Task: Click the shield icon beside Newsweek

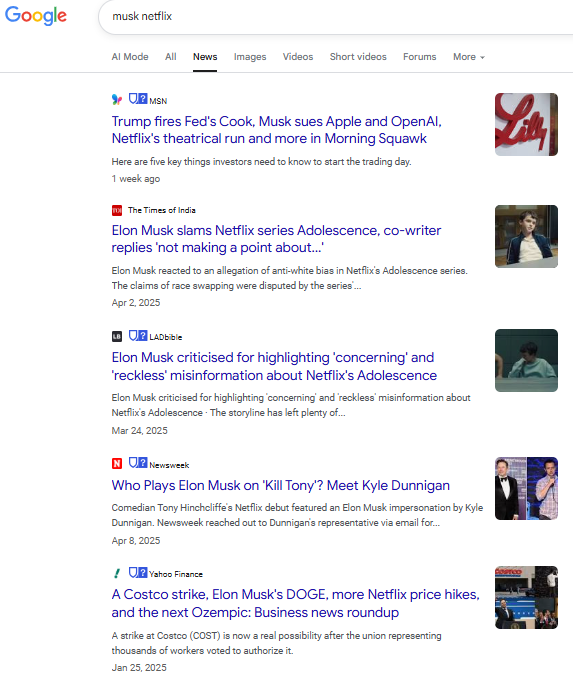Action: click(133, 463)
